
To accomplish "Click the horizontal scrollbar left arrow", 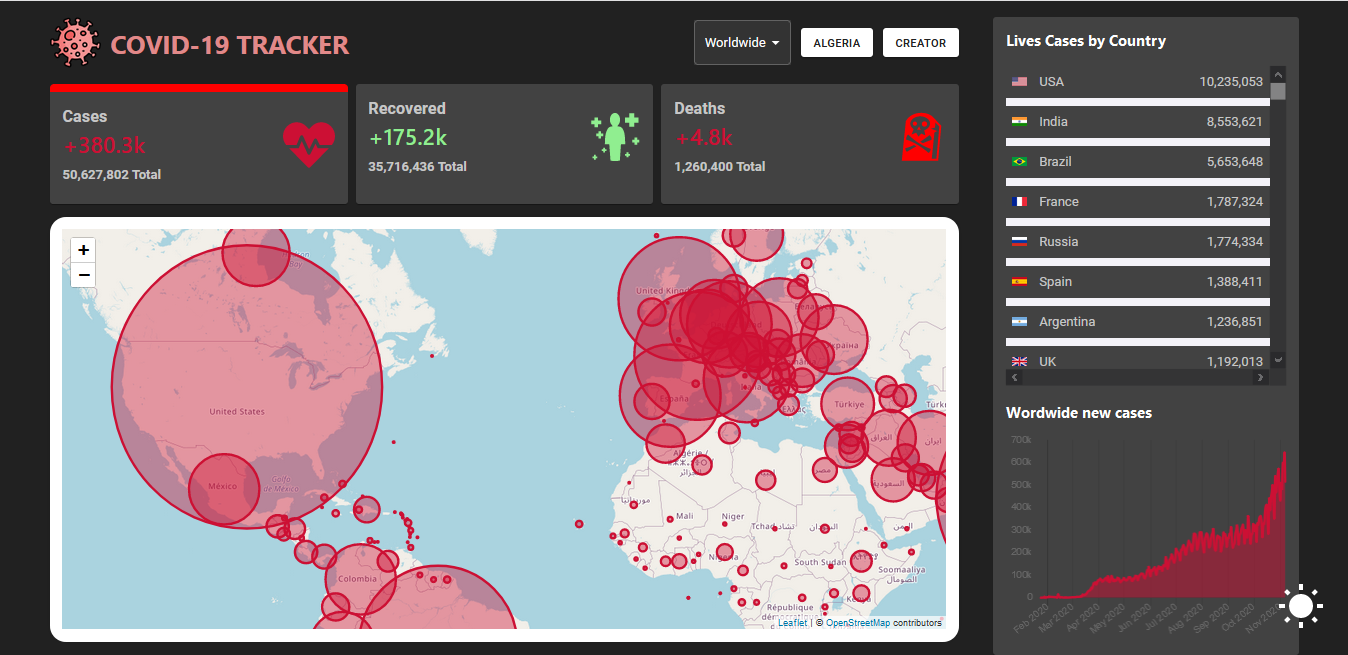I will (x=1013, y=378).
